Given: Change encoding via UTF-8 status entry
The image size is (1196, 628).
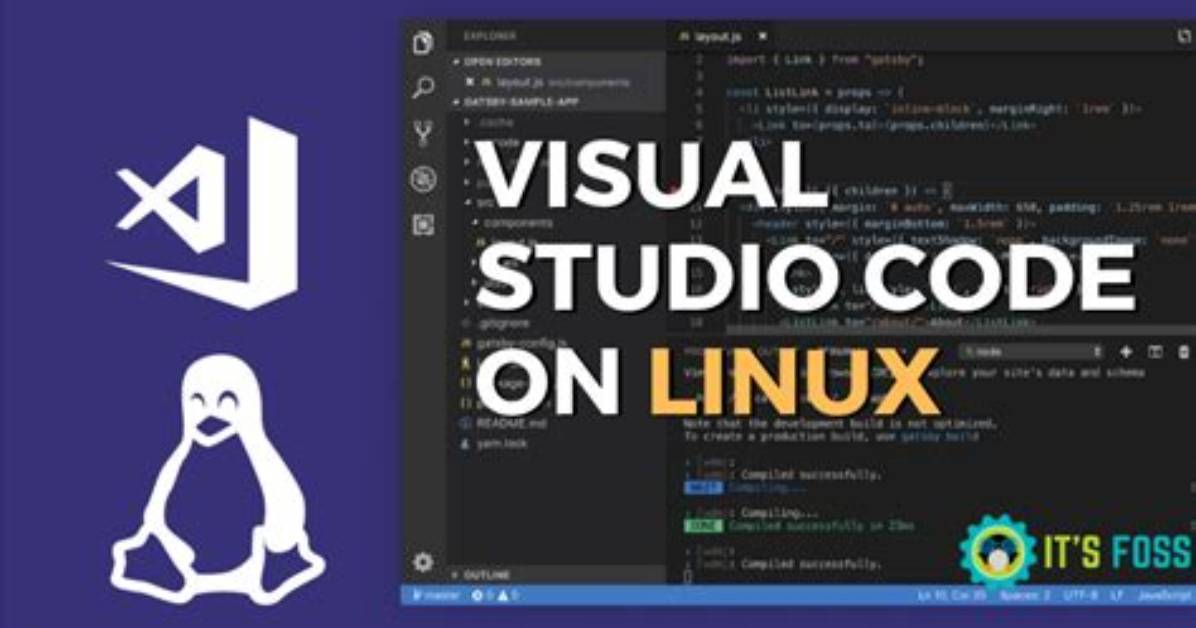Looking at the screenshot, I should (1081, 595).
